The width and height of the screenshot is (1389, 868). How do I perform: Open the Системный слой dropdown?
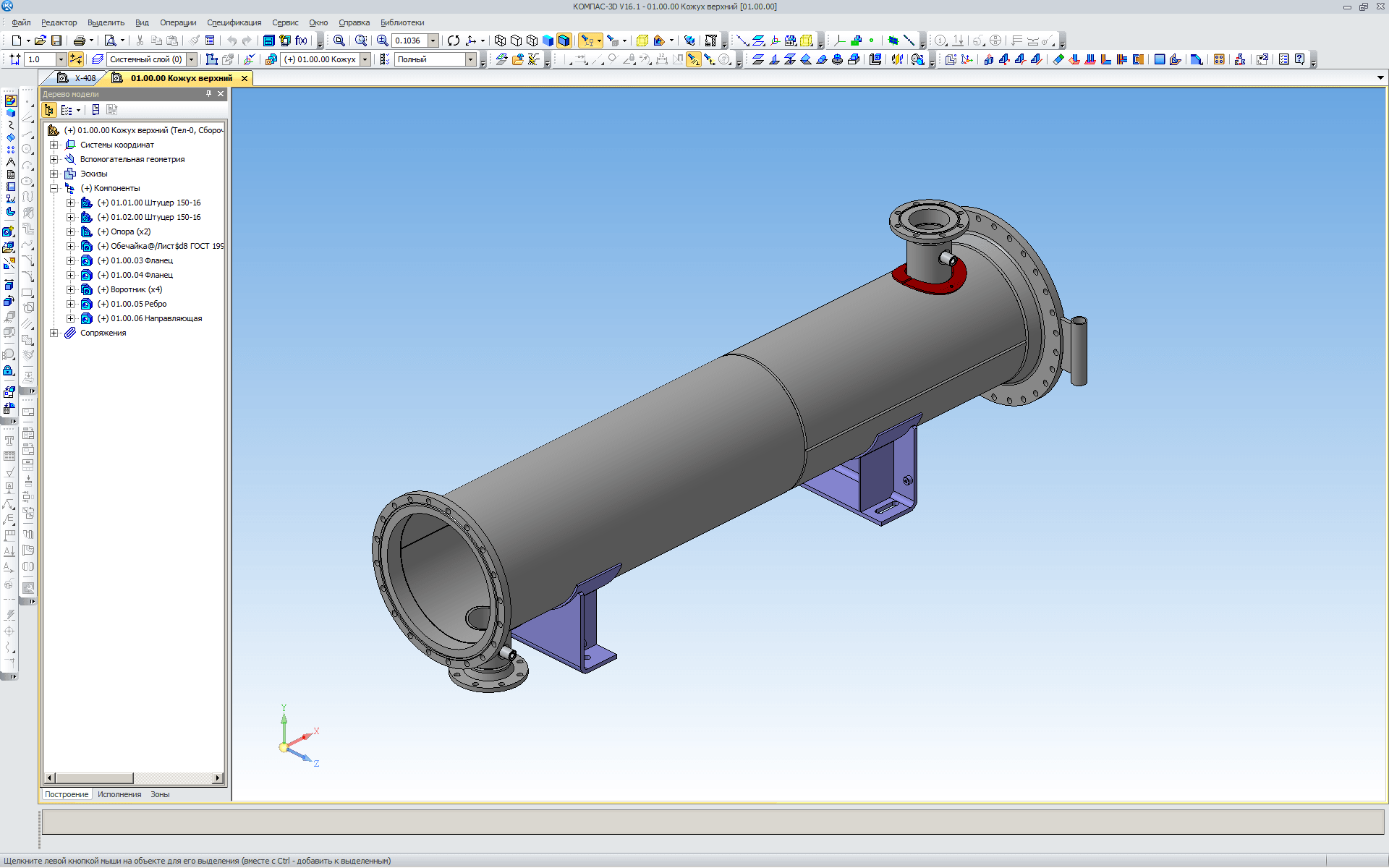pos(192,59)
